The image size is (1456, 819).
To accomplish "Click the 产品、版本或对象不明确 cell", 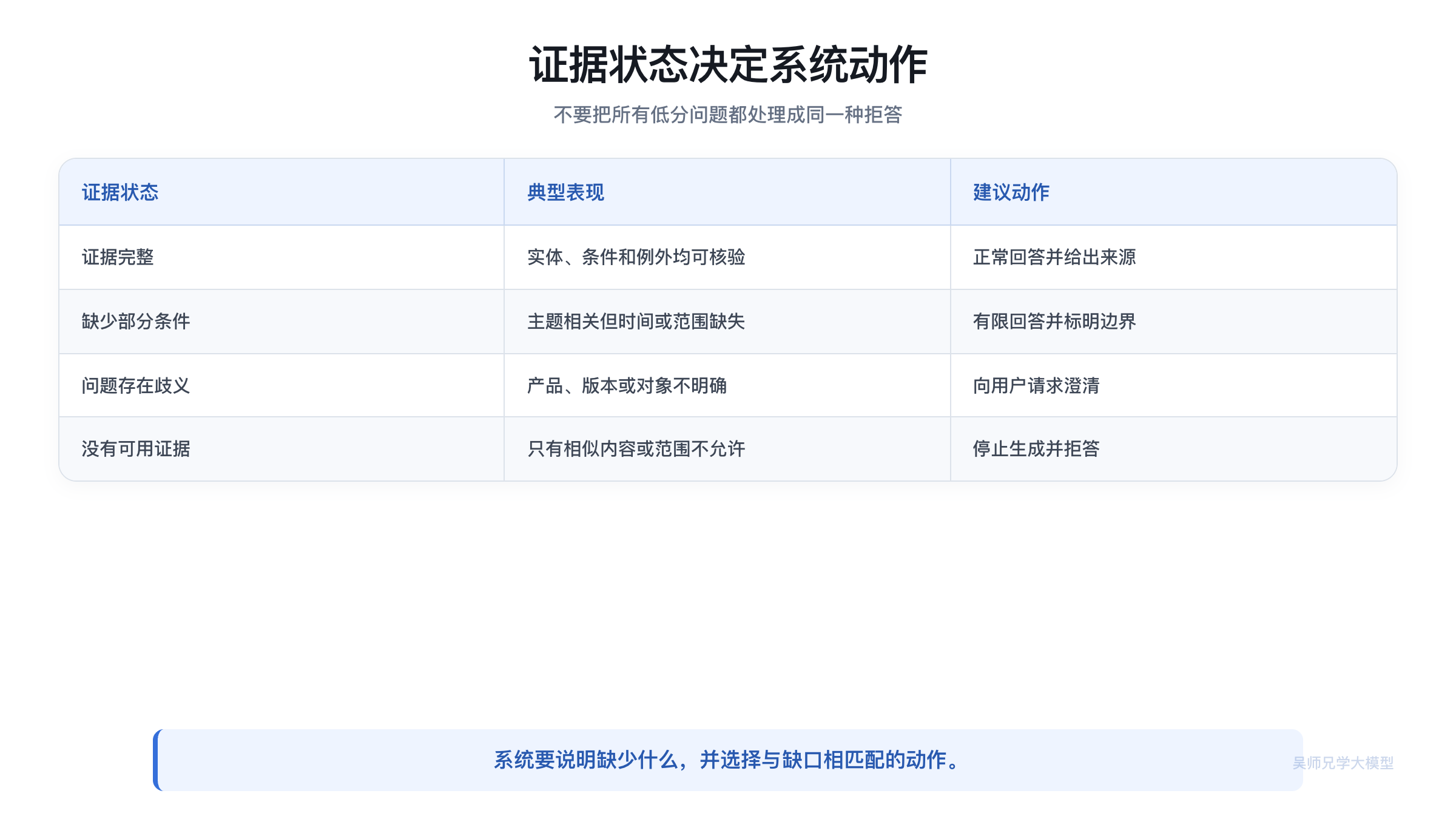I will [727, 385].
